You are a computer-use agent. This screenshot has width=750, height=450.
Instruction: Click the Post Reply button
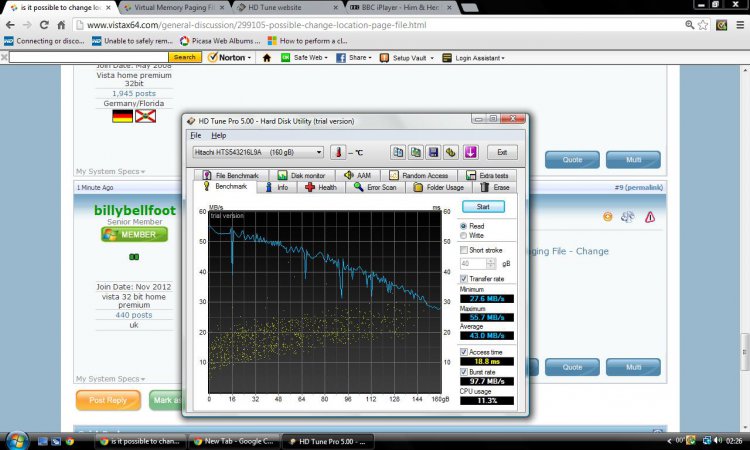[x=108, y=400]
